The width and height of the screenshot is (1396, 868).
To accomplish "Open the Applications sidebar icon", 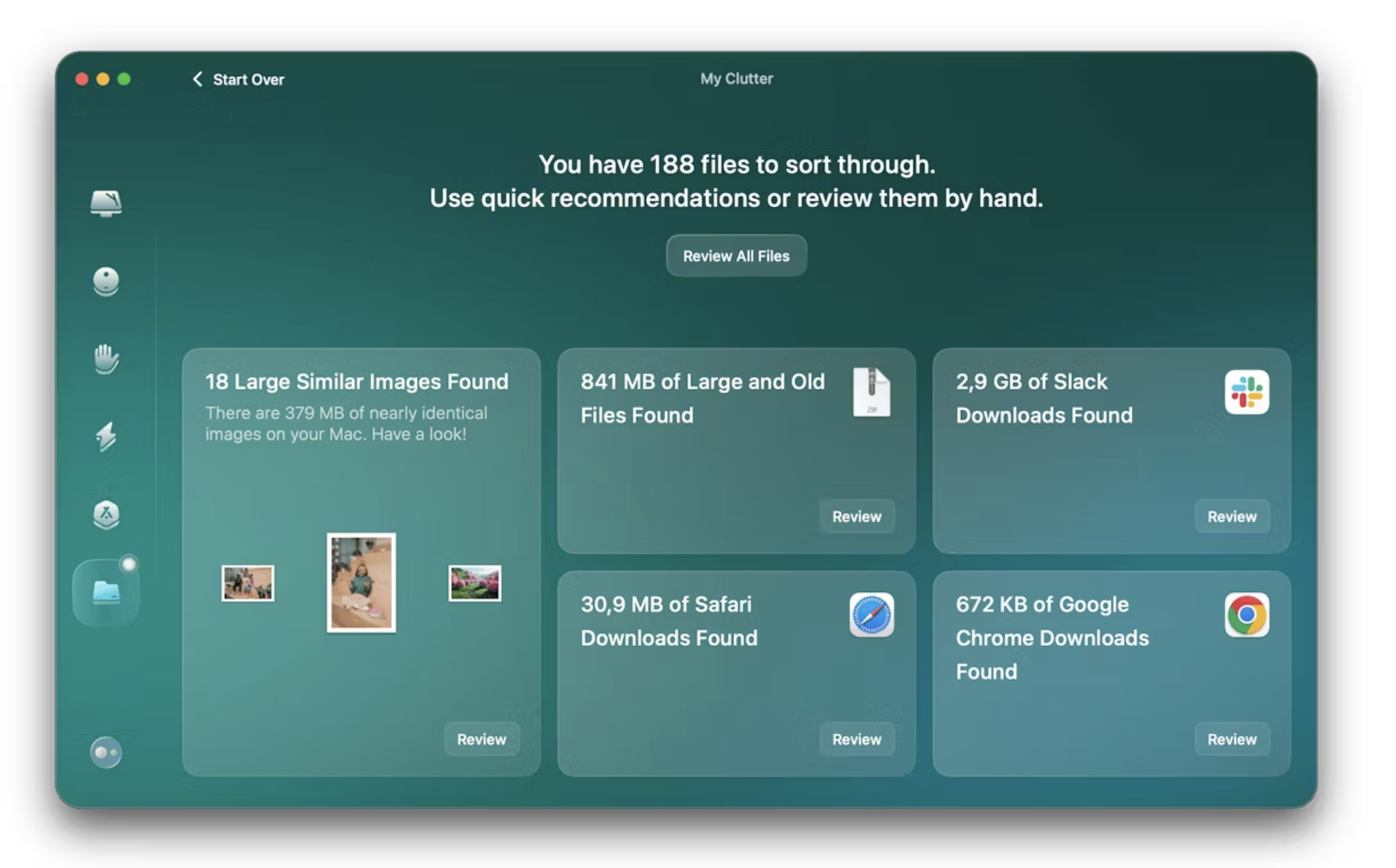I will point(106,514).
